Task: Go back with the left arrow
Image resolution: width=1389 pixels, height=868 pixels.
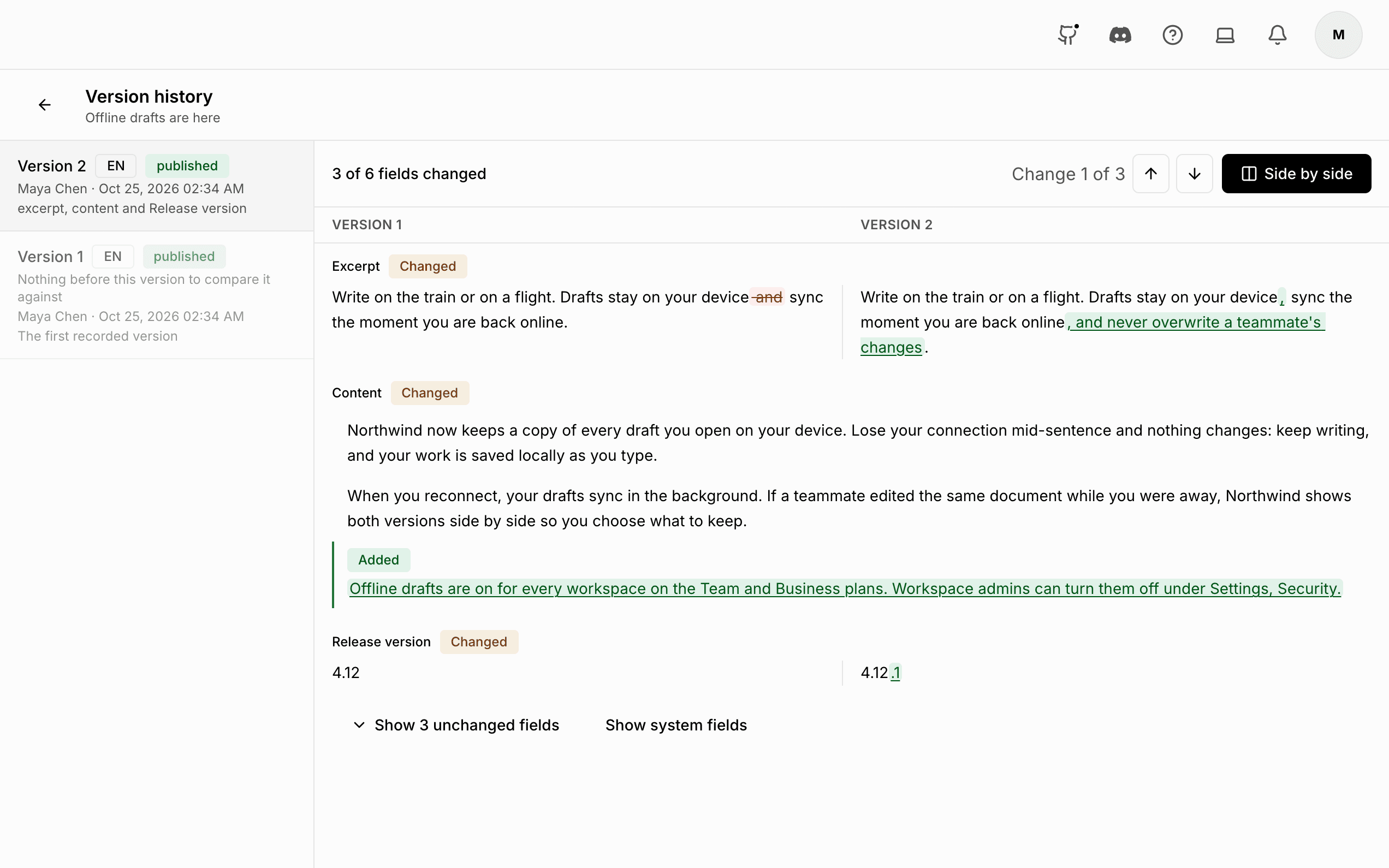Action: (45, 104)
